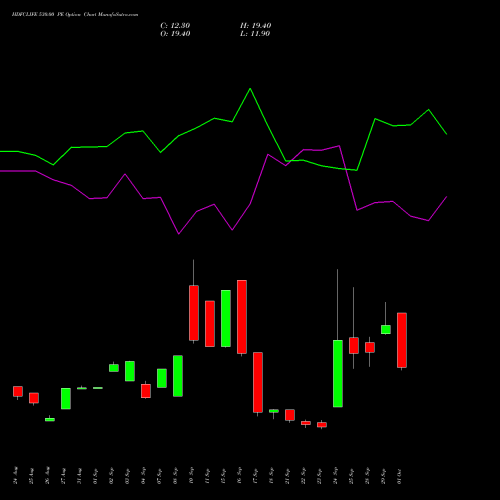Click the last red candle for 01 Oct

pyautogui.click(x=402, y=340)
